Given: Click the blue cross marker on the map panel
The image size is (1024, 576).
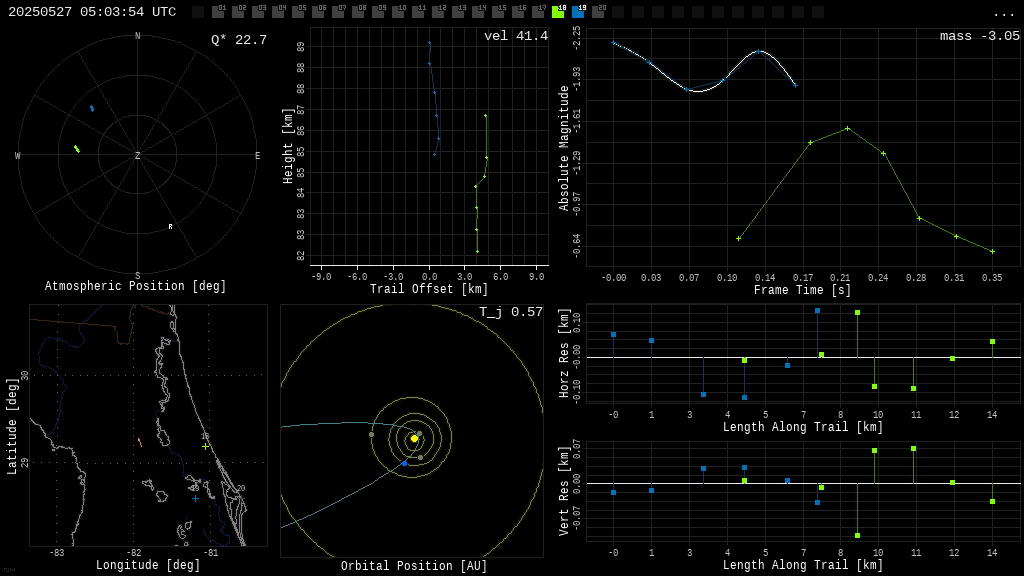Looking at the screenshot, I should [x=195, y=498].
